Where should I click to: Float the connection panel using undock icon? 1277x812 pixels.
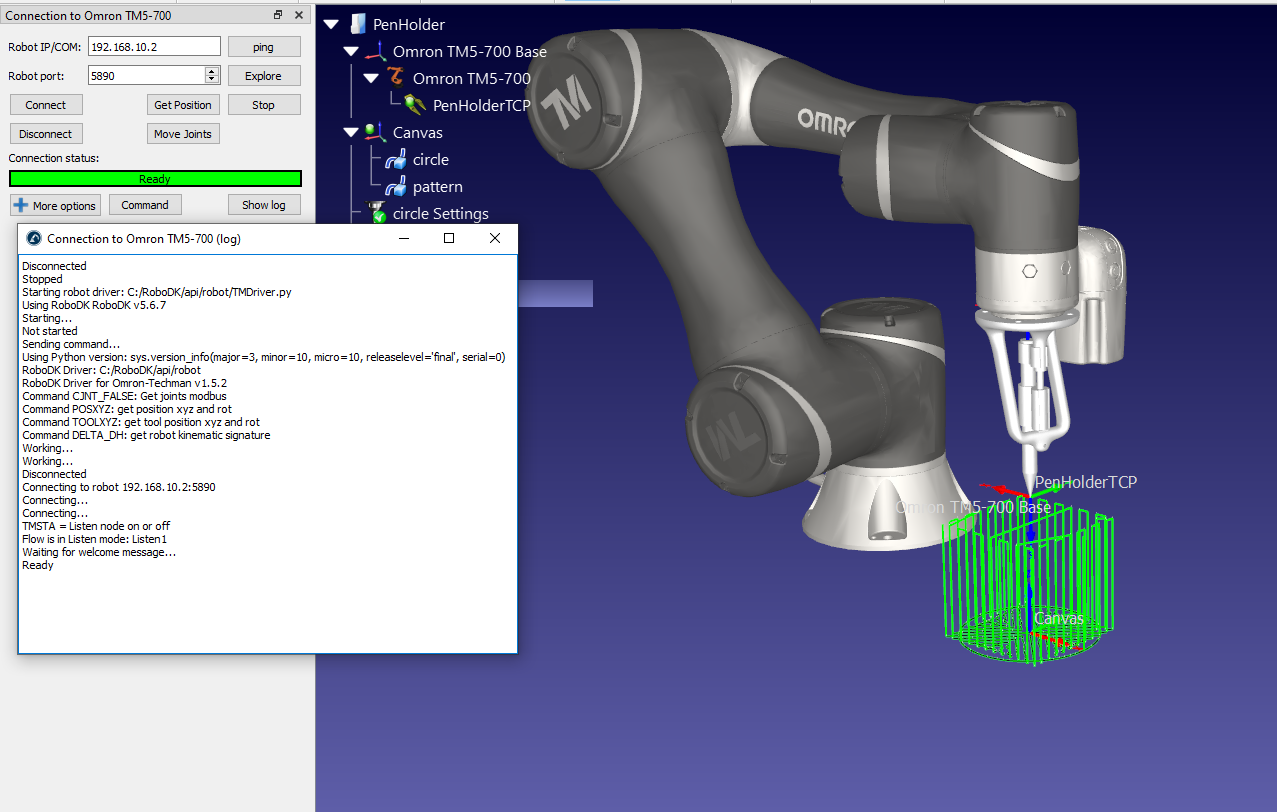pyautogui.click(x=278, y=15)
